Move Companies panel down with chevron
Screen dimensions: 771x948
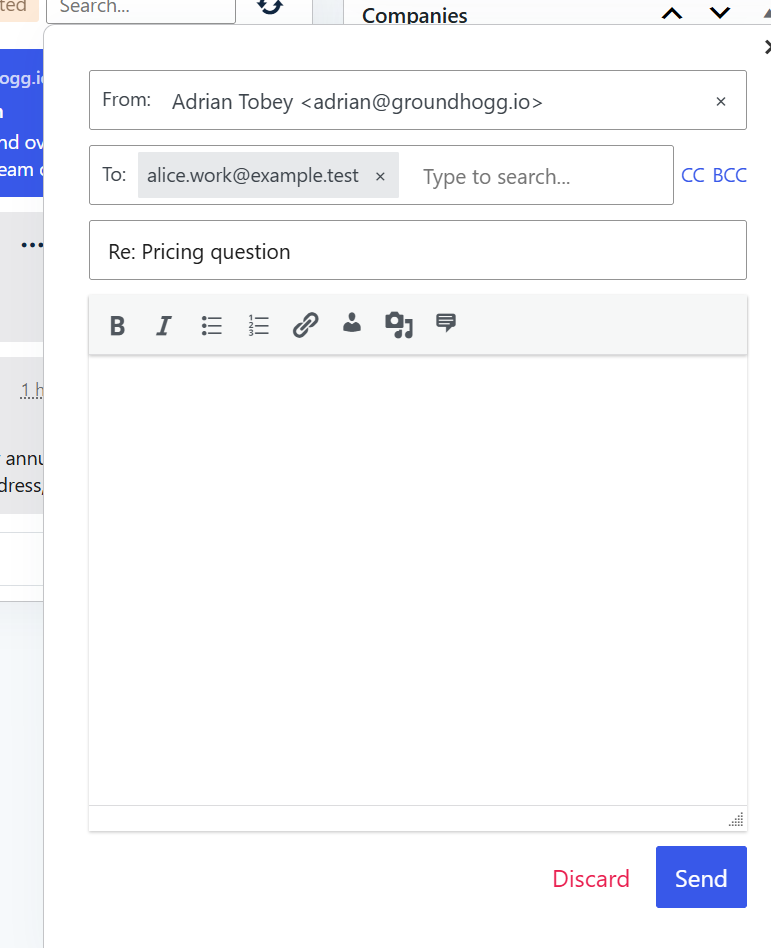(720, 13)
